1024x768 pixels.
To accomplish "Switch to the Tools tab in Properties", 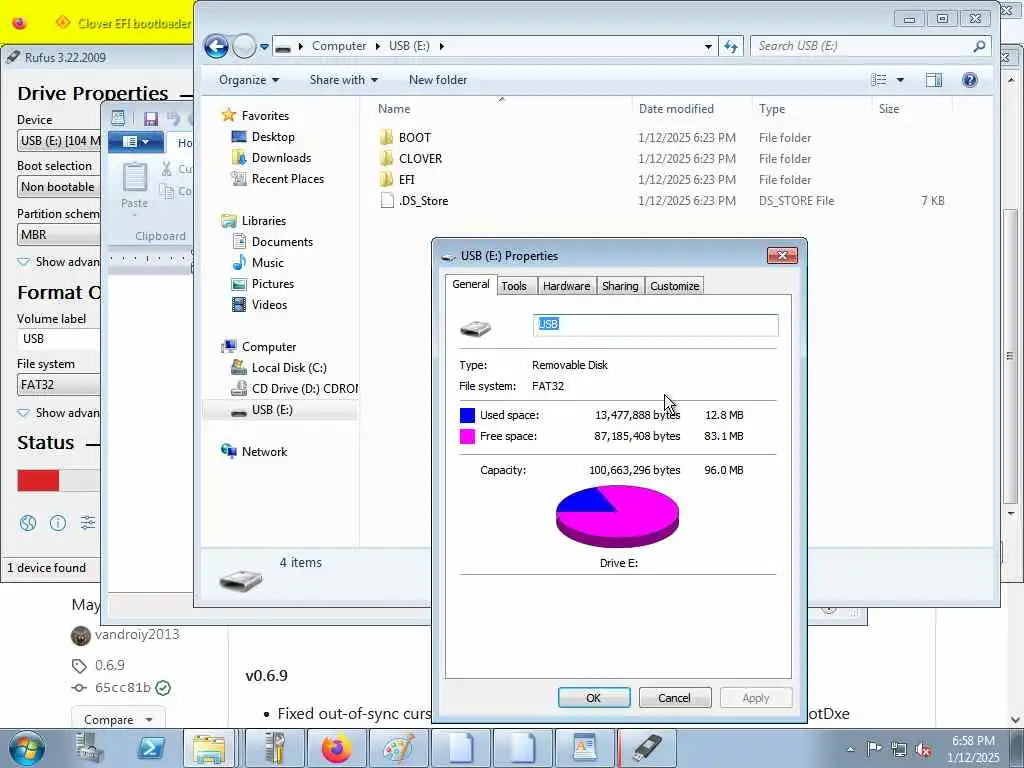I will 514,286.
